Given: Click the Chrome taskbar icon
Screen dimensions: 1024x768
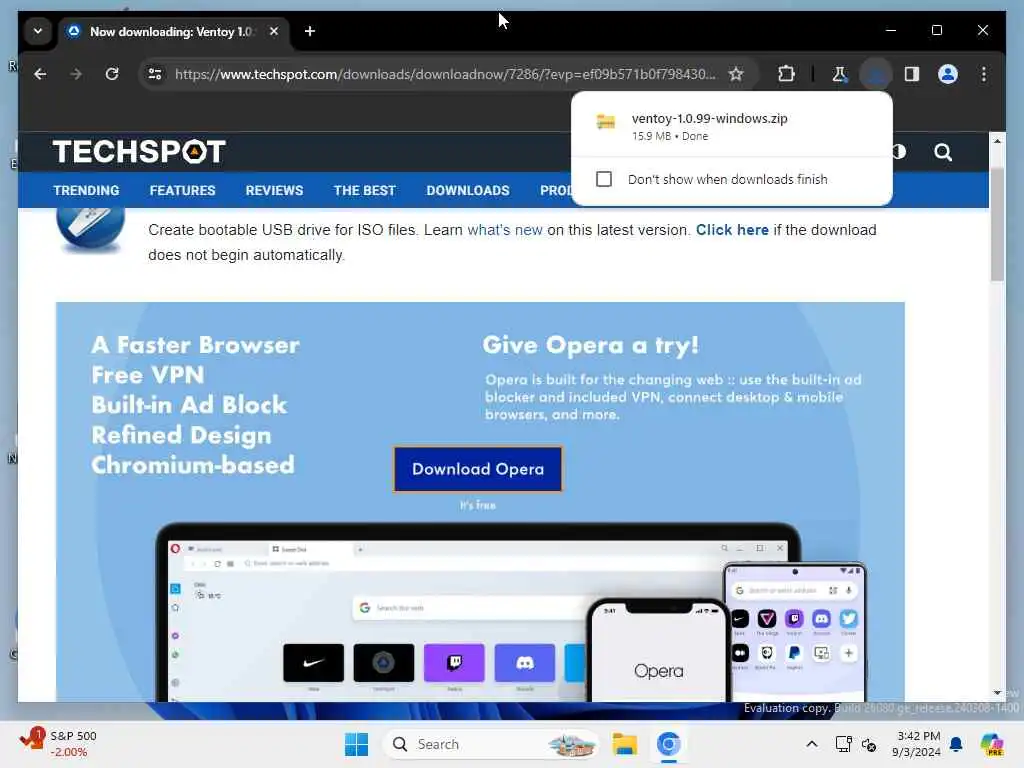Looking at the screenshot, I should [669, 744].
